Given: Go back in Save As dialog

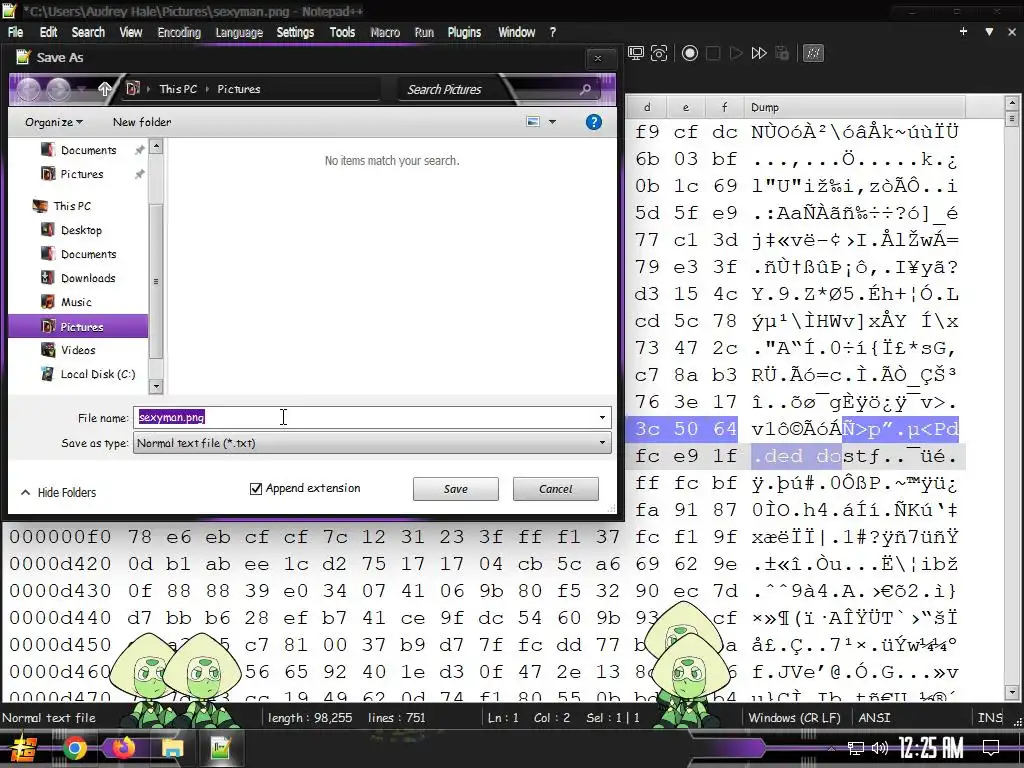Looking at the screenshot, I should 28,89.
